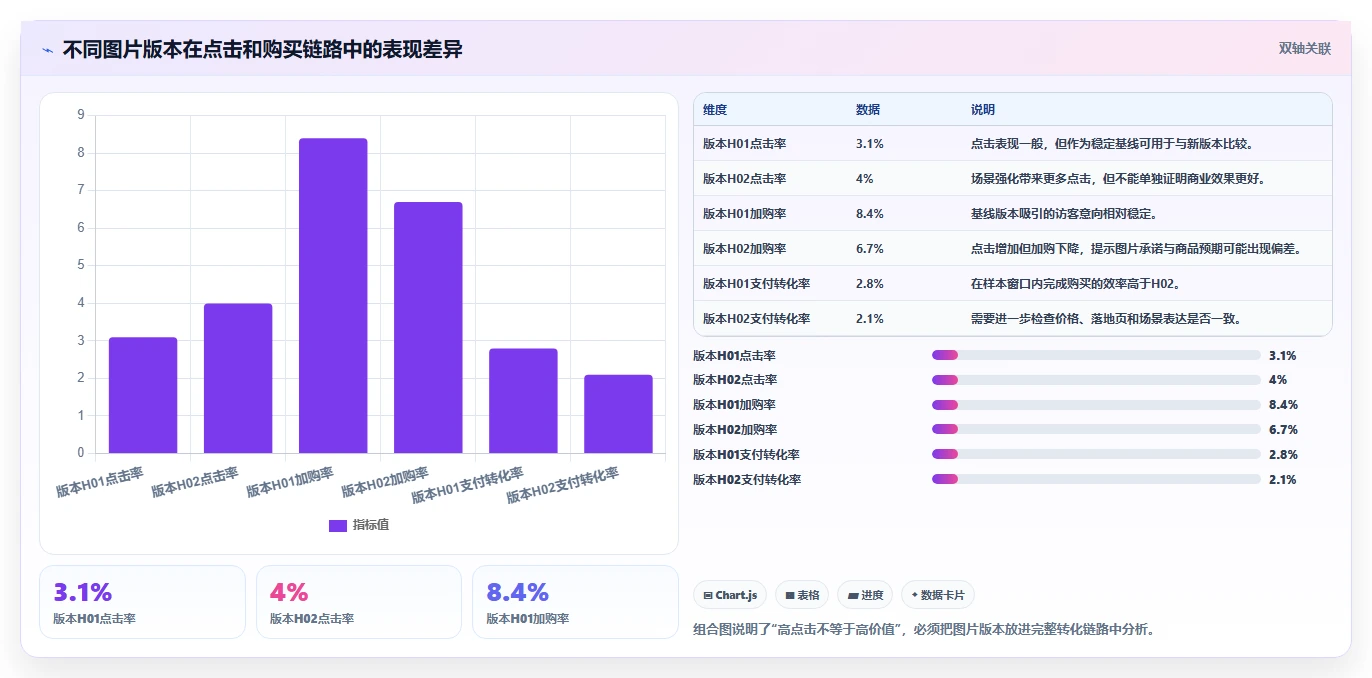The height and width of the screenshot is (678, 1372).
Task: Click the 版本H02支付转化率 progress bar
Action: coord(1096,480)
